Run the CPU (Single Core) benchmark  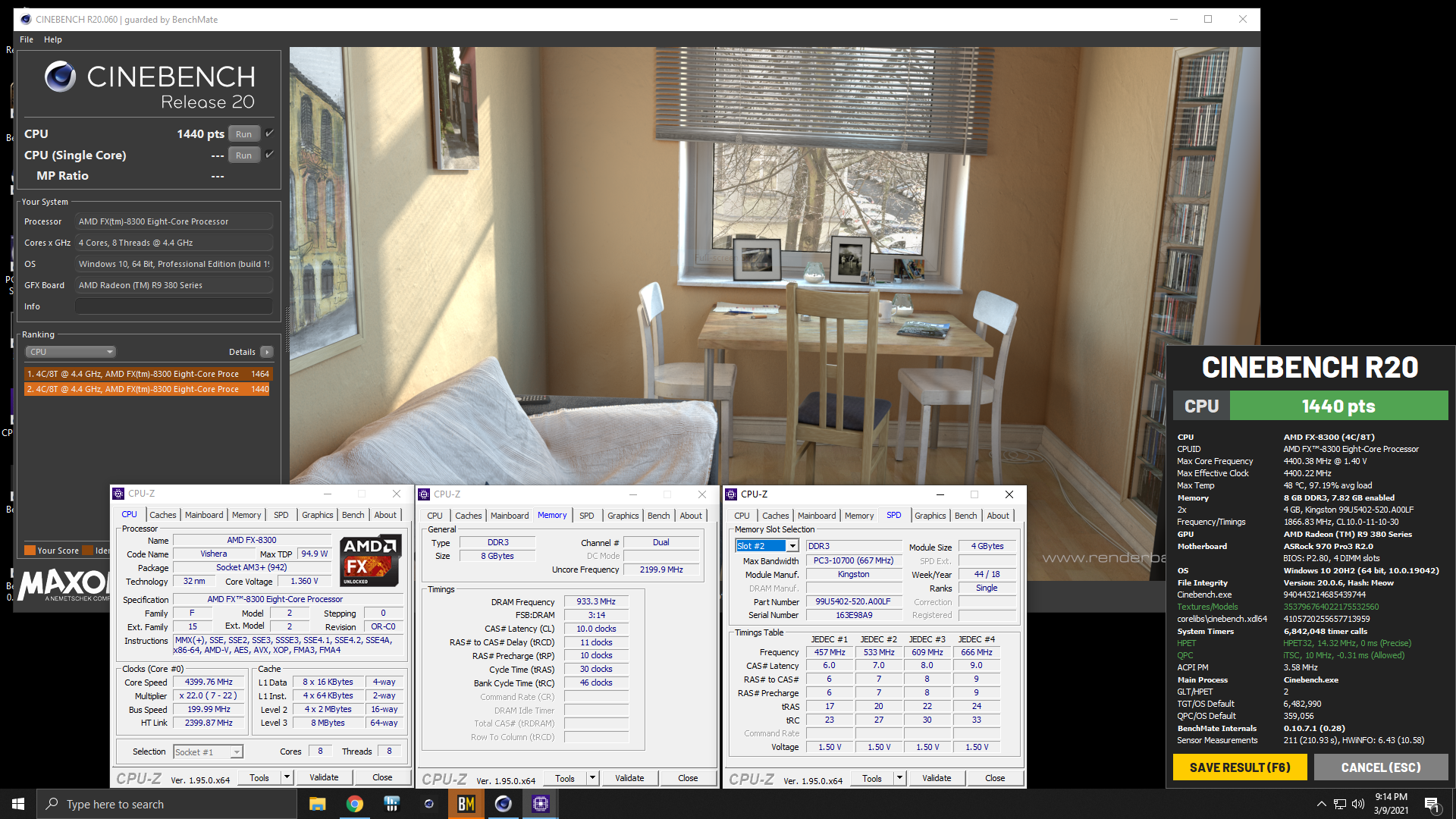click(243, 155)
